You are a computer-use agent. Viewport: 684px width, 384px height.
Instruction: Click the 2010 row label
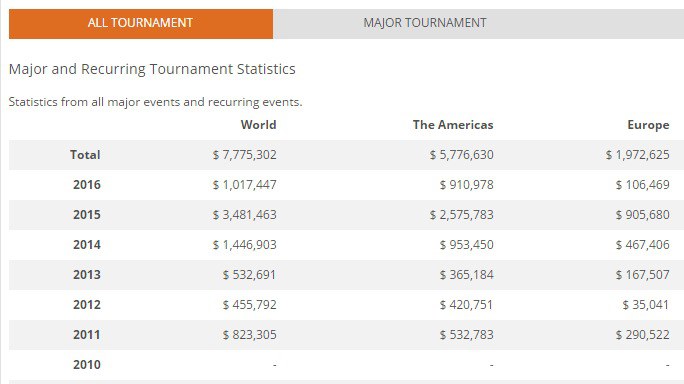[x=87, y=365]
